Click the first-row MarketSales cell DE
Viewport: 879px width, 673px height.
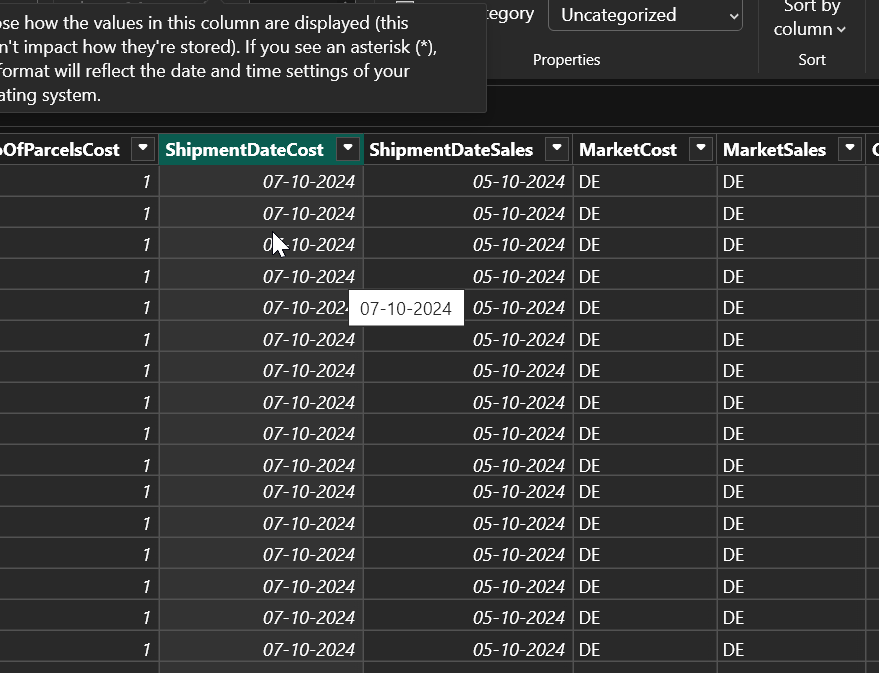tap(791, 182)
